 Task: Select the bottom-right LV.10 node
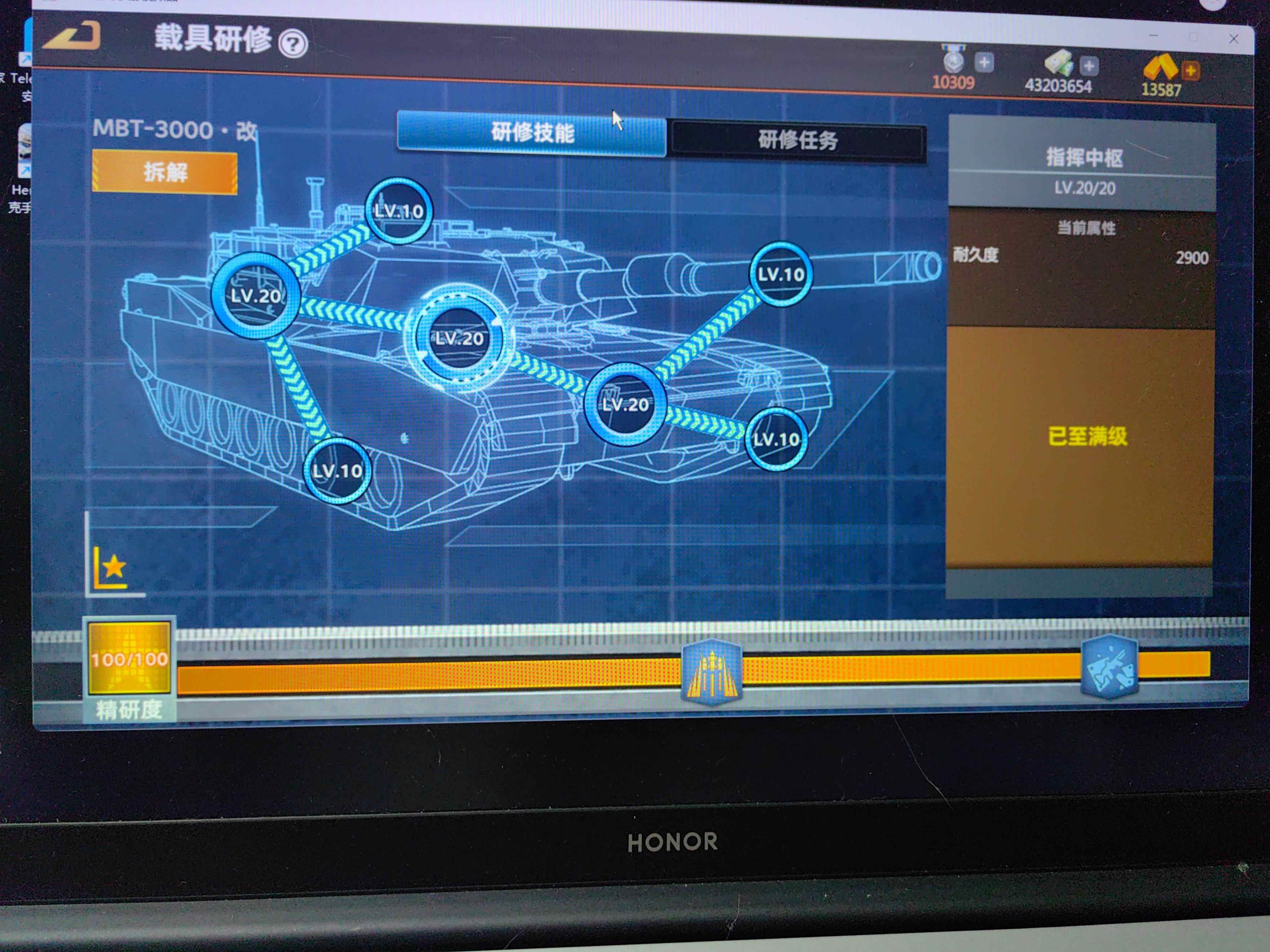pos(776,439)
